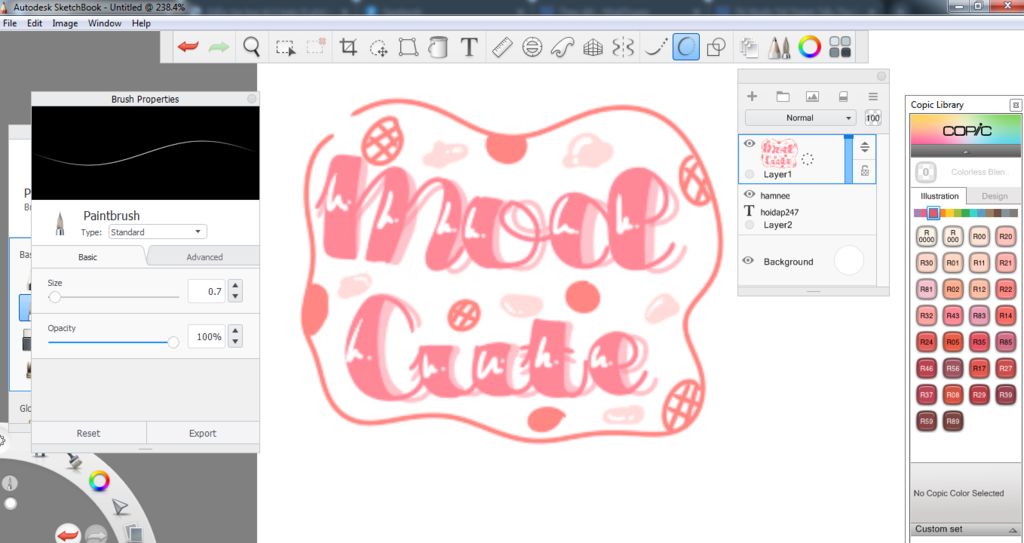Image resolution: width=1024 pixels, height=543 pixels.
Task: Click the green Redo arrow in the toolbar
Action: 219,47
